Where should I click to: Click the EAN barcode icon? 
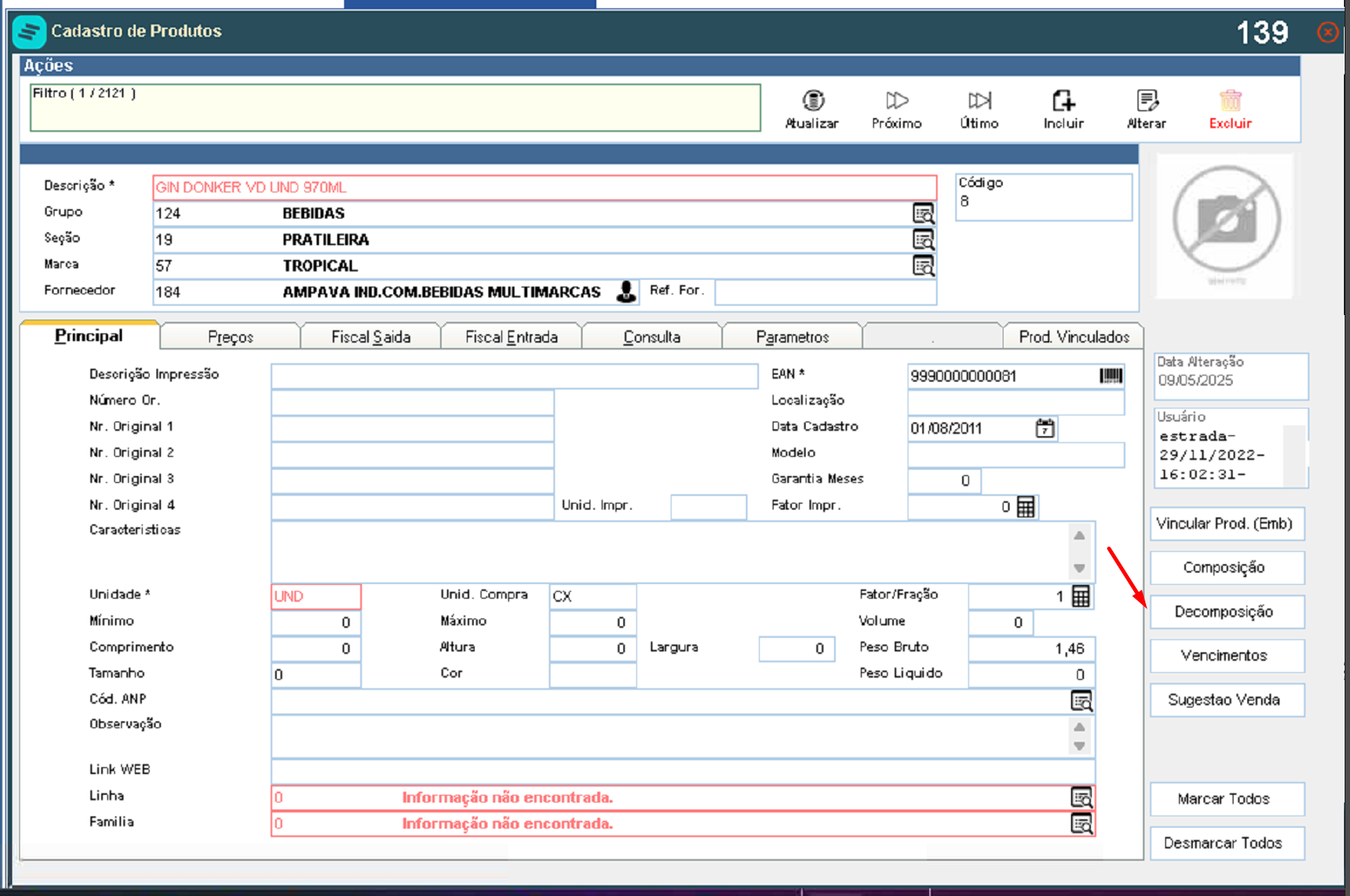pos(1111,376)
